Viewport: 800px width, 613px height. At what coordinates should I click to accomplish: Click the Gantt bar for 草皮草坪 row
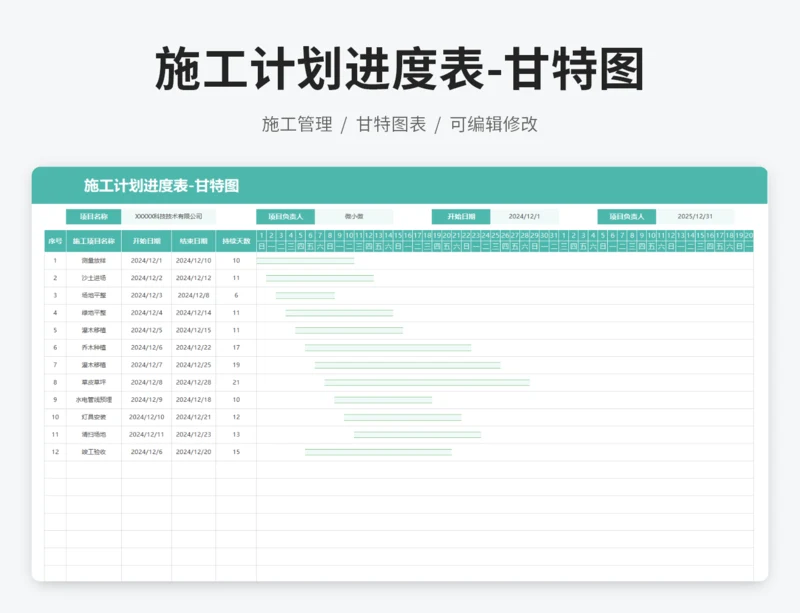(427, 382)
